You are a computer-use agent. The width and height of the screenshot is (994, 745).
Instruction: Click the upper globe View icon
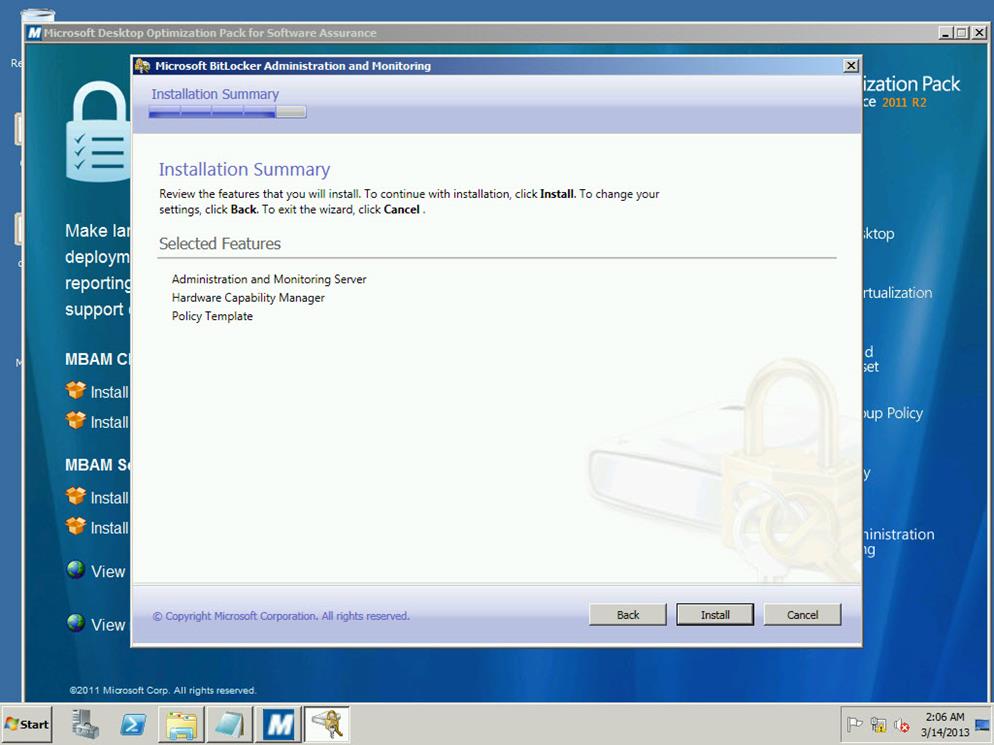[76, 570]
